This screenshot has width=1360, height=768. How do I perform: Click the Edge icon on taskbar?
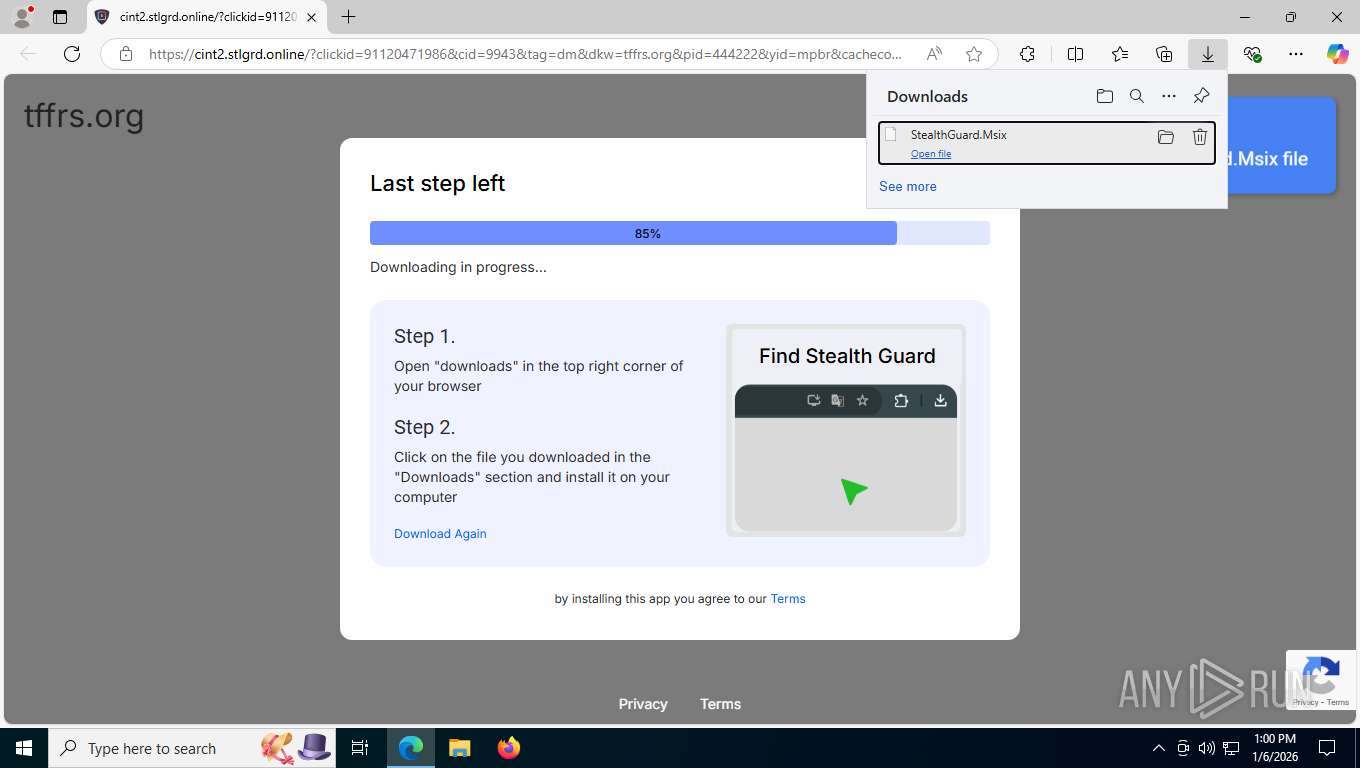410,748
